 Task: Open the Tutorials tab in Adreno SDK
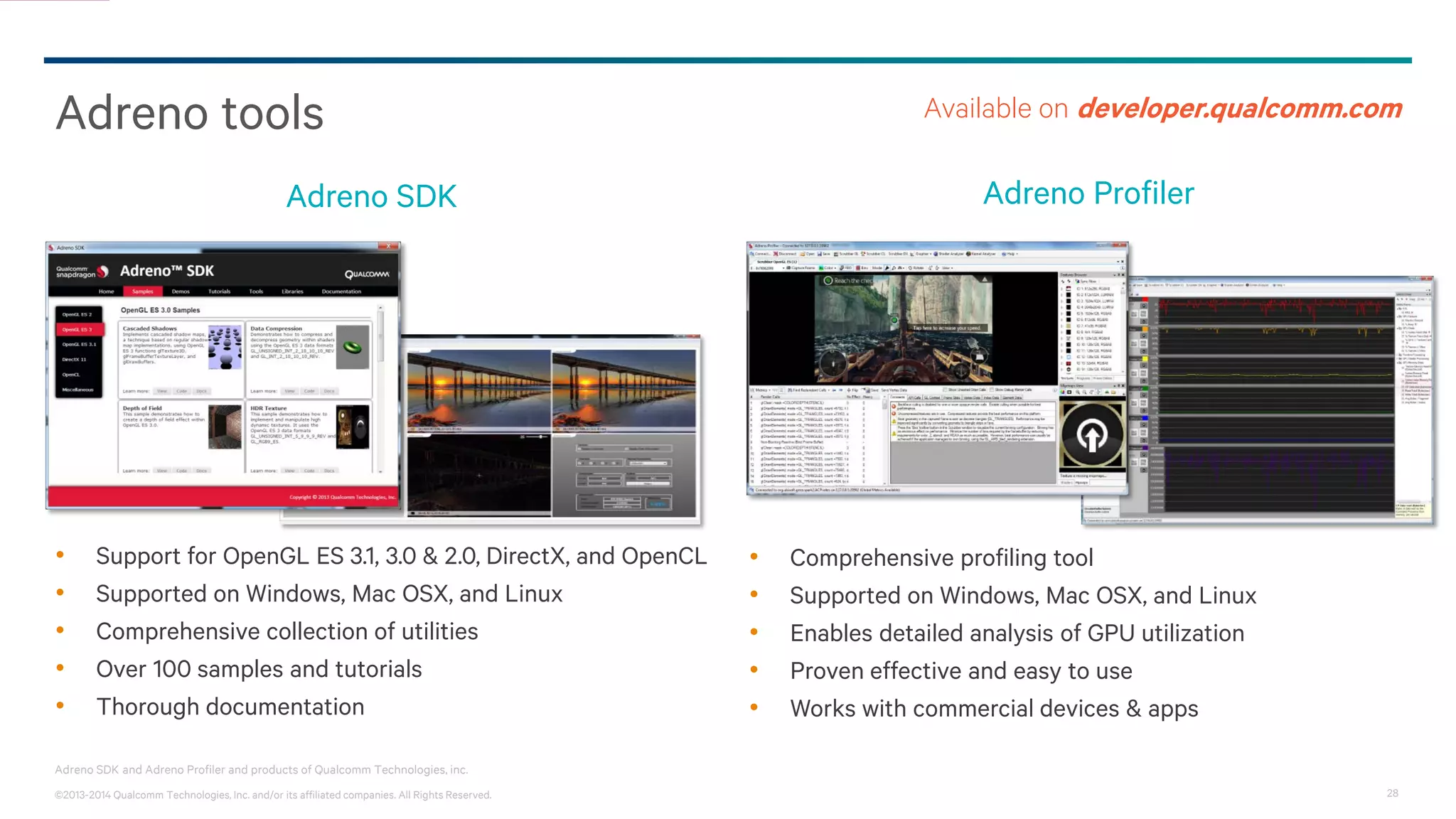tap(220, 291)
